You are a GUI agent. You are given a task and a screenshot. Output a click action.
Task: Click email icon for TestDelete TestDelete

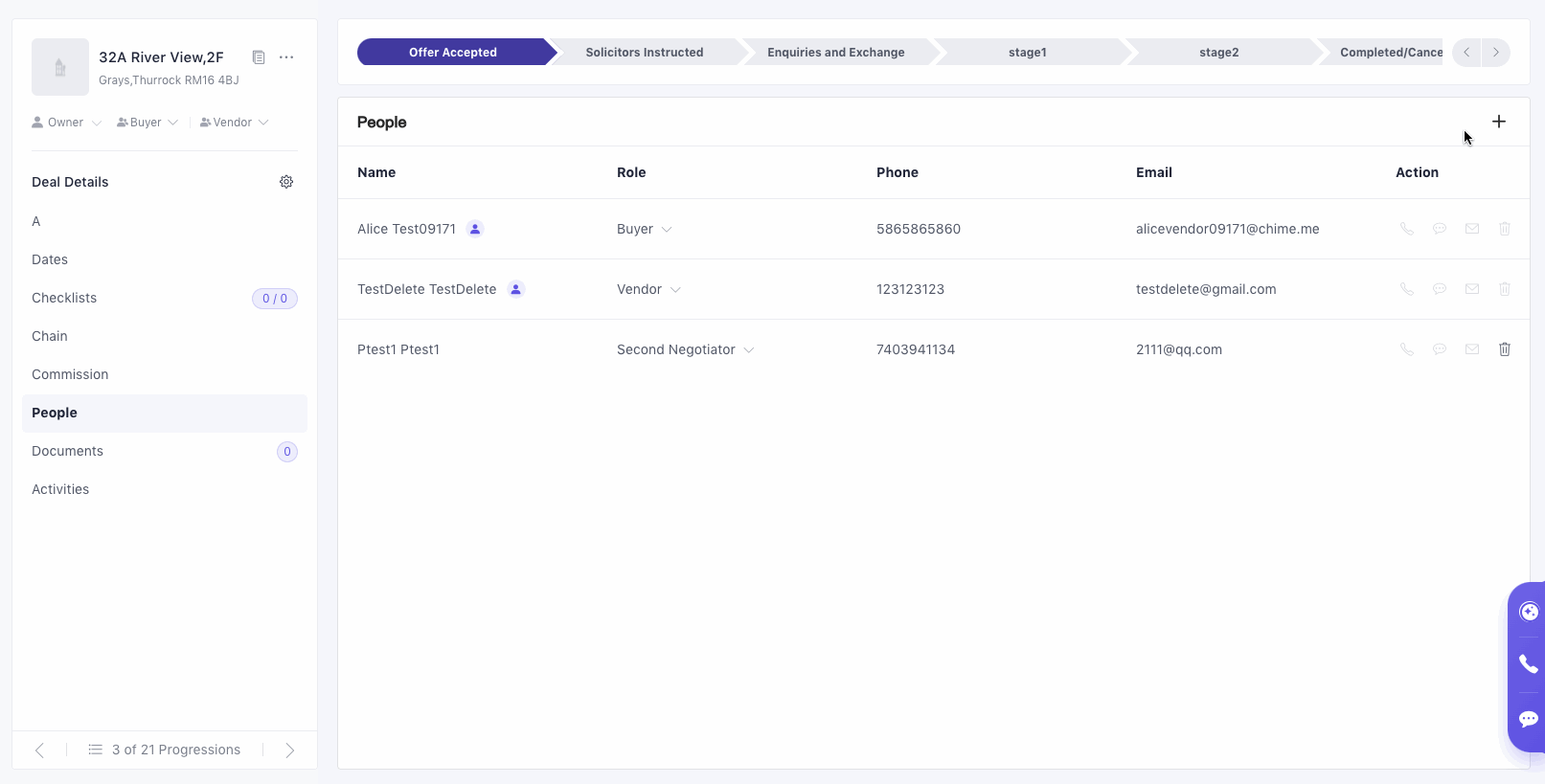click(1471, 289)
